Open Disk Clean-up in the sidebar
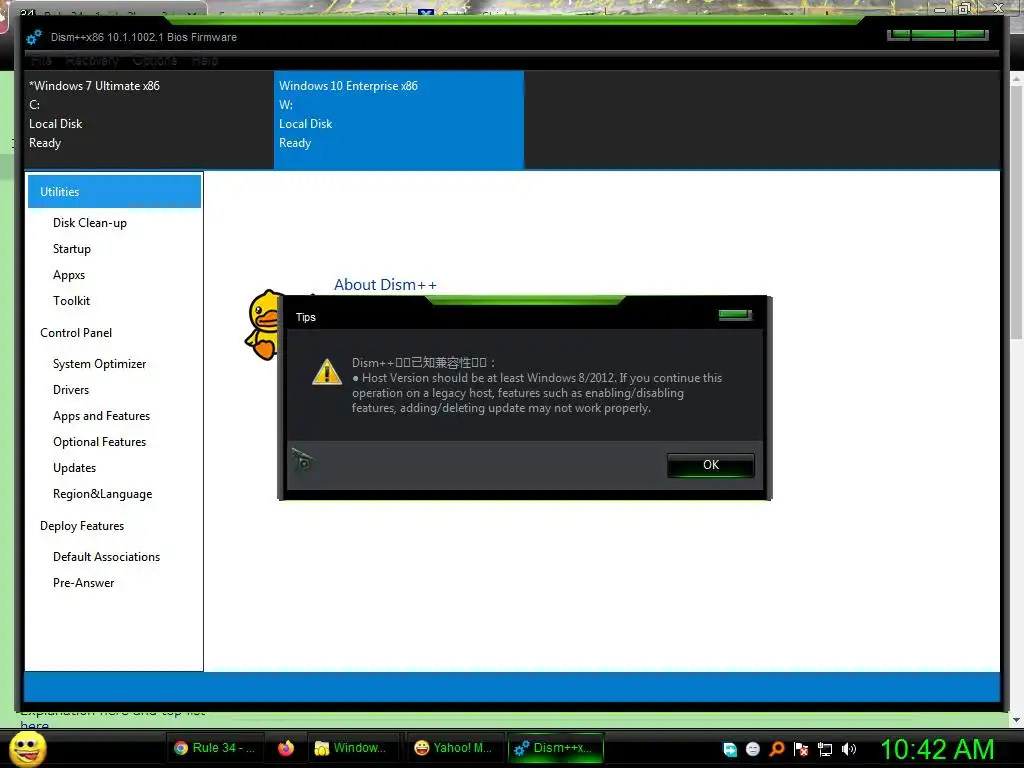The width and height of the screenshot is (1024, 768). point(89,223)
